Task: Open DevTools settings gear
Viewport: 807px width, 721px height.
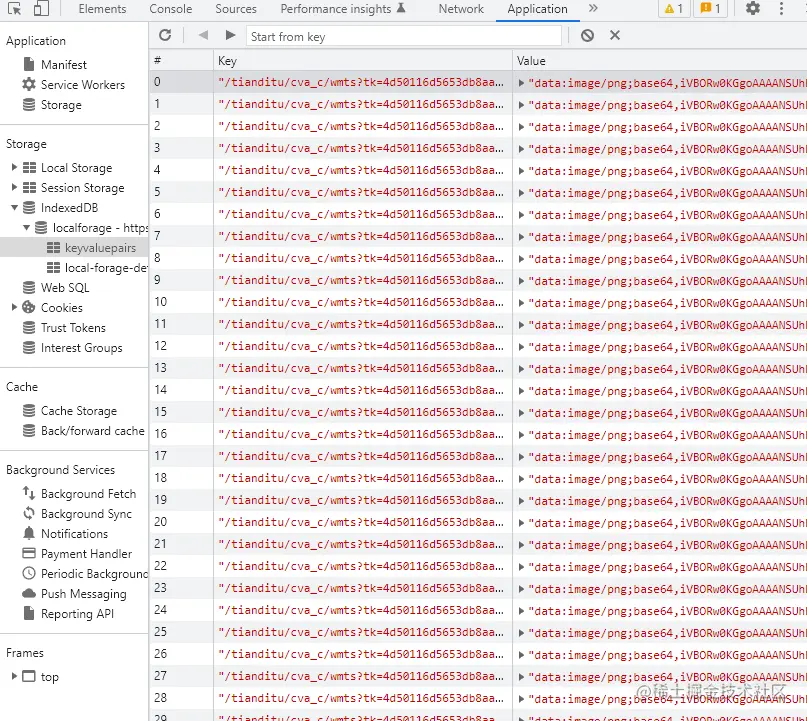Action: (752, 8)
